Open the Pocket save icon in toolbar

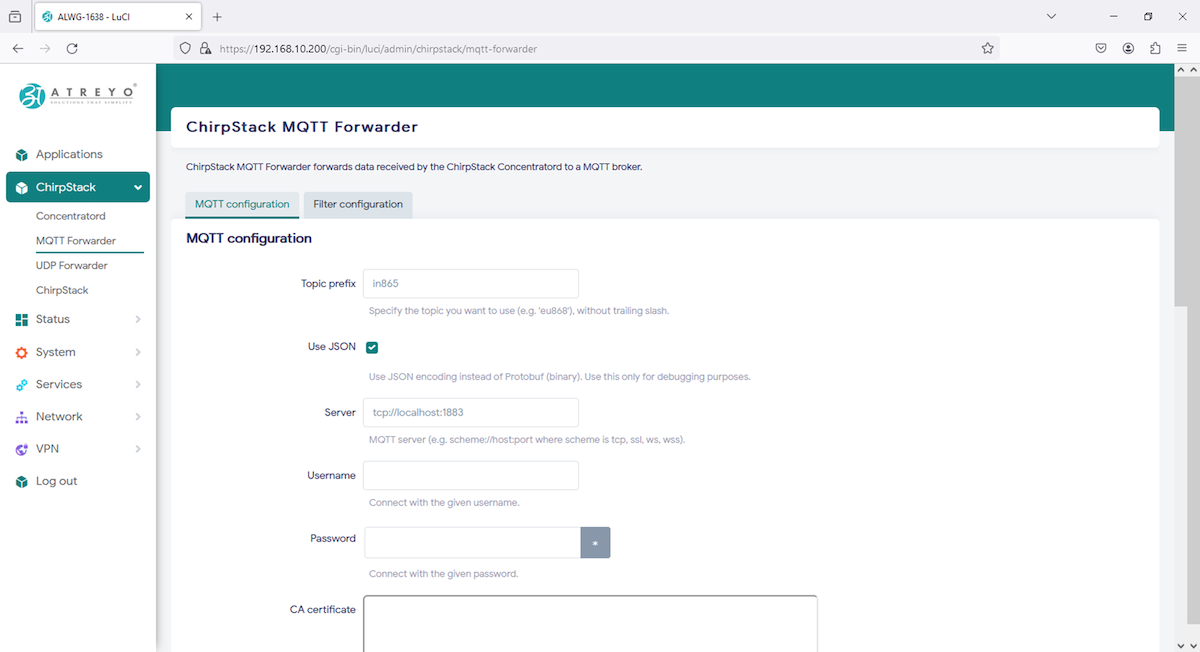point(1101,48)
